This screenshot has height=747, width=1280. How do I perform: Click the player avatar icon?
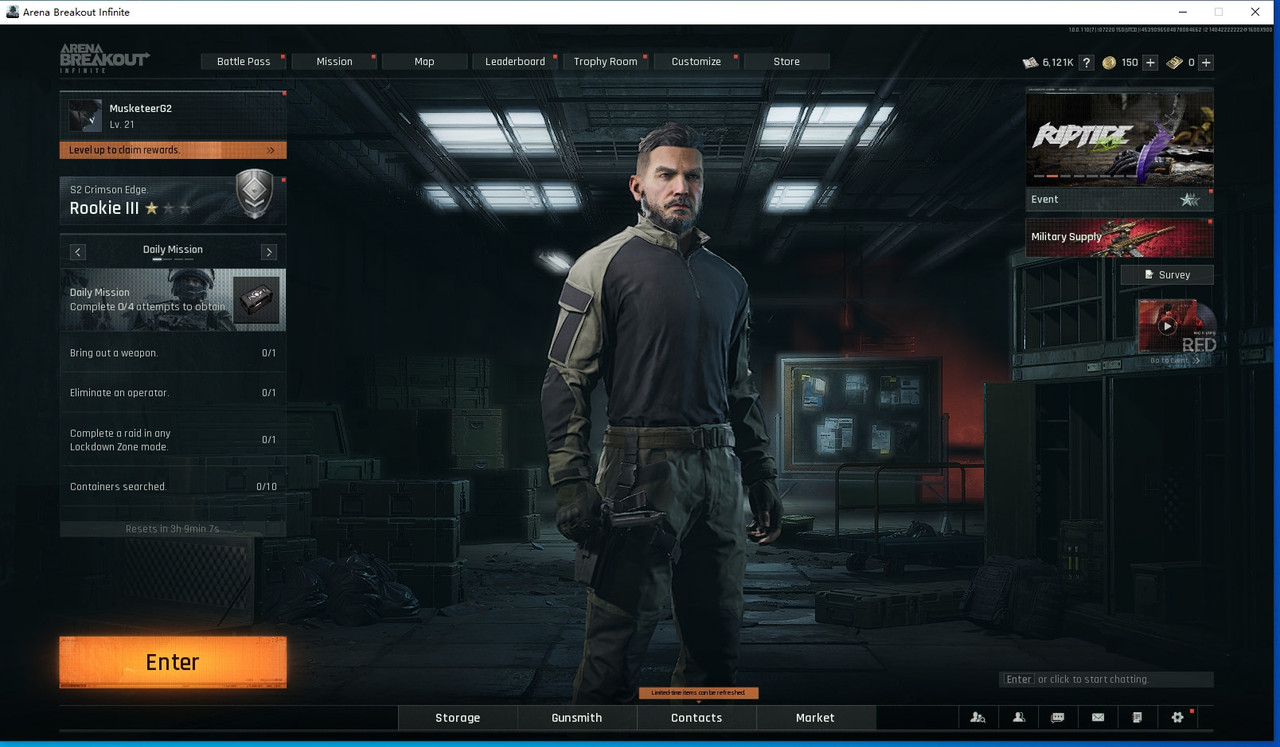coord(85,115)
